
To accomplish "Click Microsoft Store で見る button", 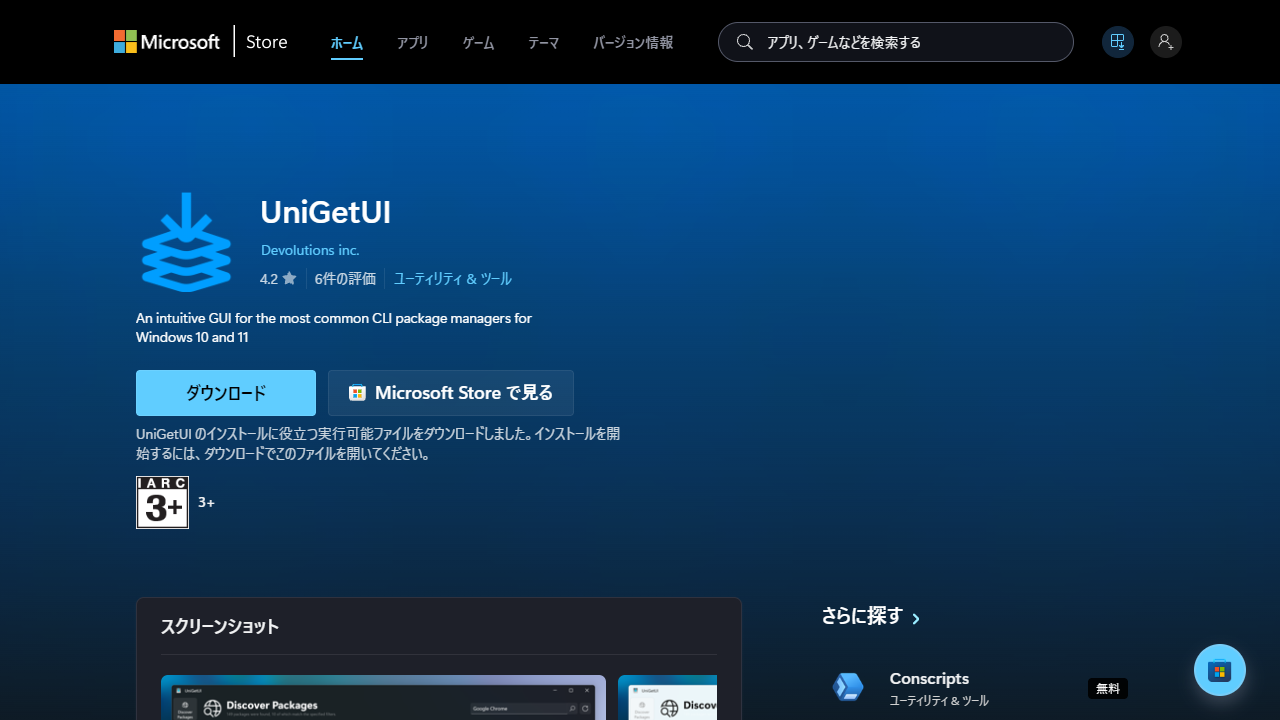I will (451, 393).
